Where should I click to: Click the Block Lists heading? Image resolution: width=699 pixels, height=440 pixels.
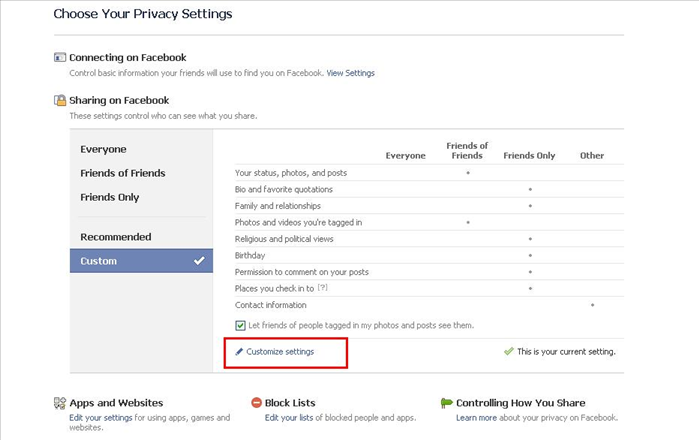[x=290, y=403]
